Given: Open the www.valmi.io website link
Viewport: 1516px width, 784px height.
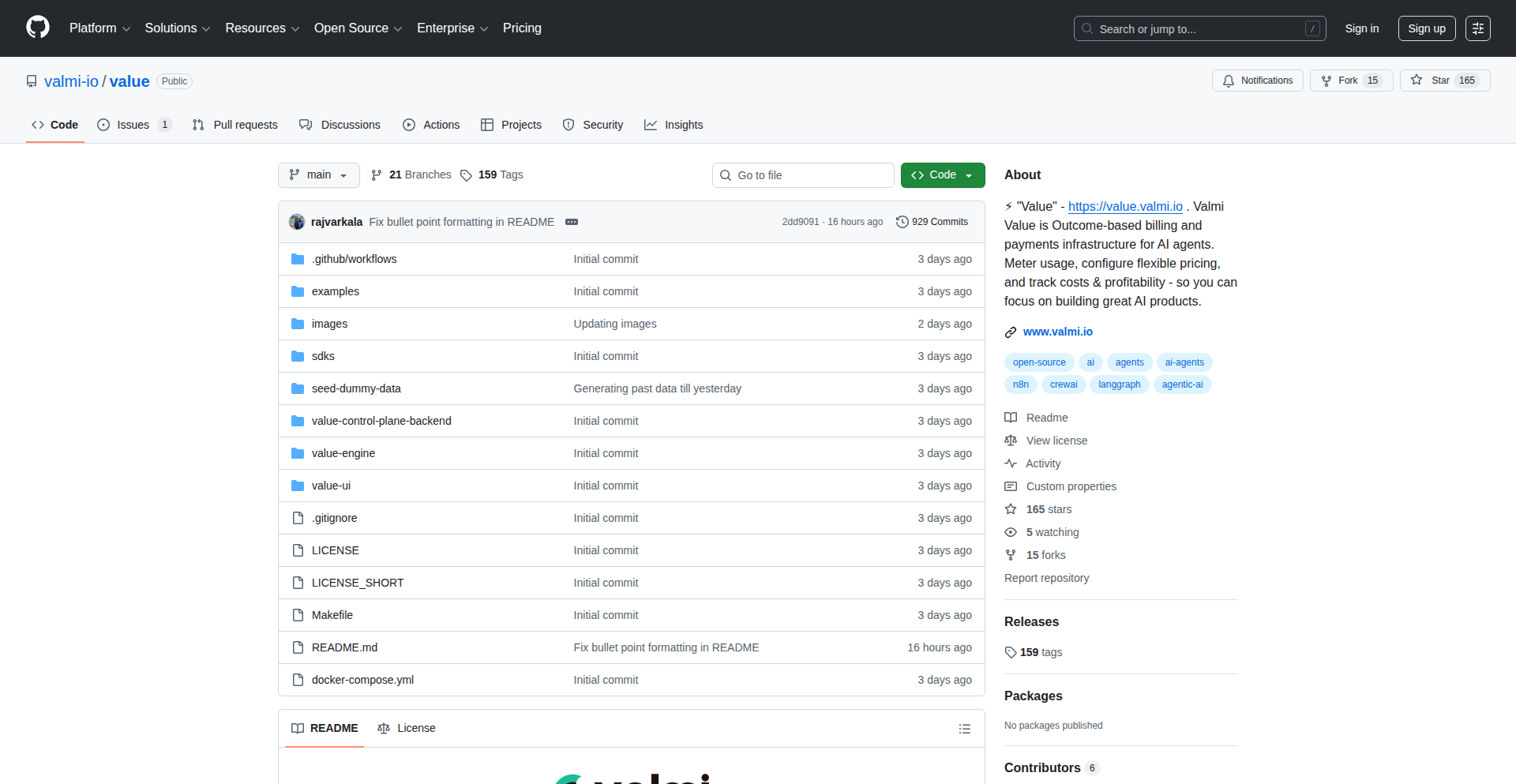Looking at the screenshot, I should [1057, 332].
